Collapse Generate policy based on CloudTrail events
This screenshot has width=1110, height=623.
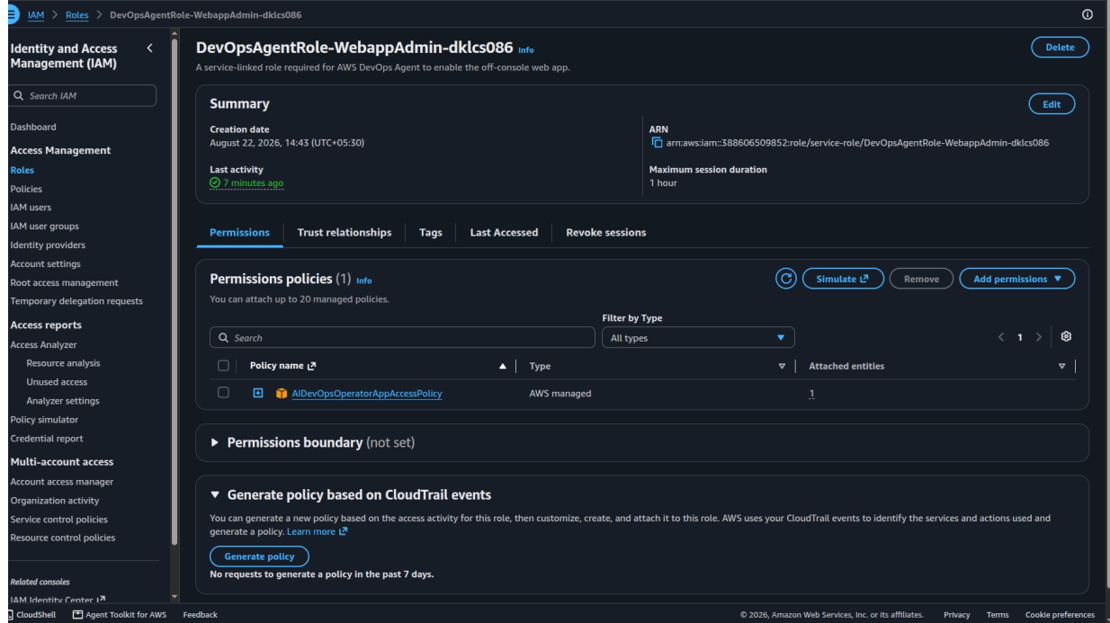point(214,495)
